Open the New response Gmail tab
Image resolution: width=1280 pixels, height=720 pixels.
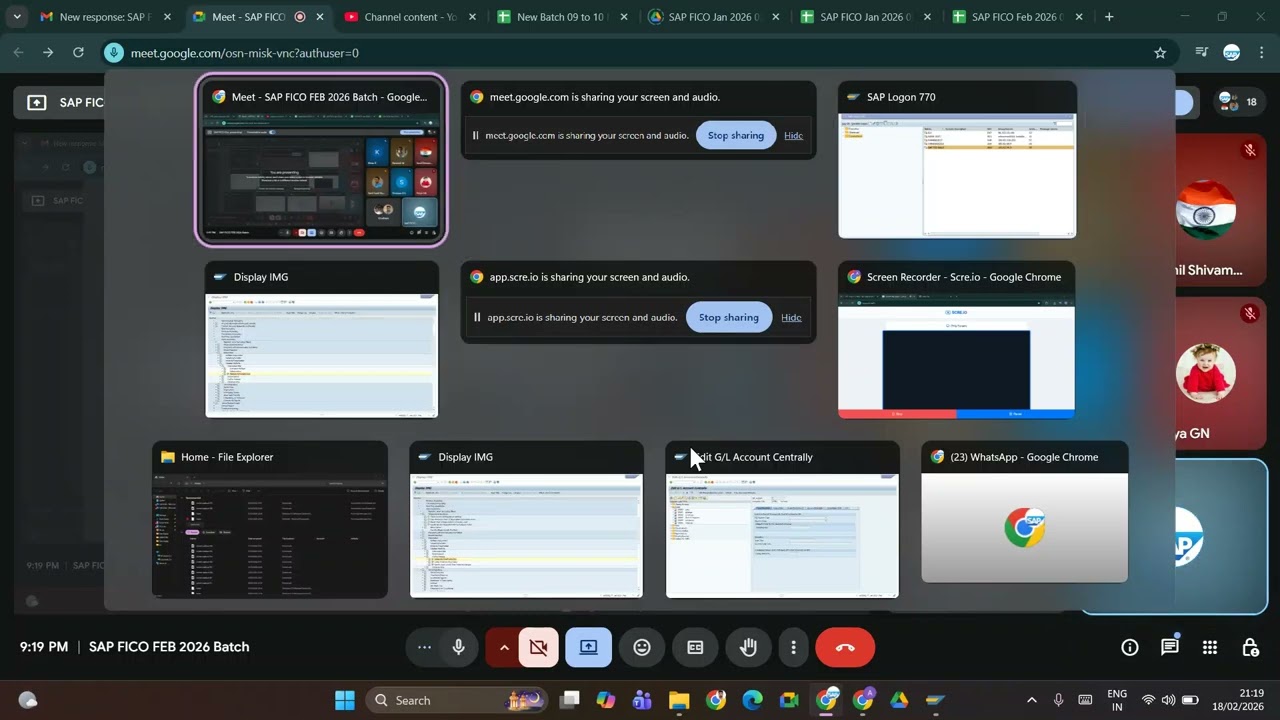click(x=105, y=17)
